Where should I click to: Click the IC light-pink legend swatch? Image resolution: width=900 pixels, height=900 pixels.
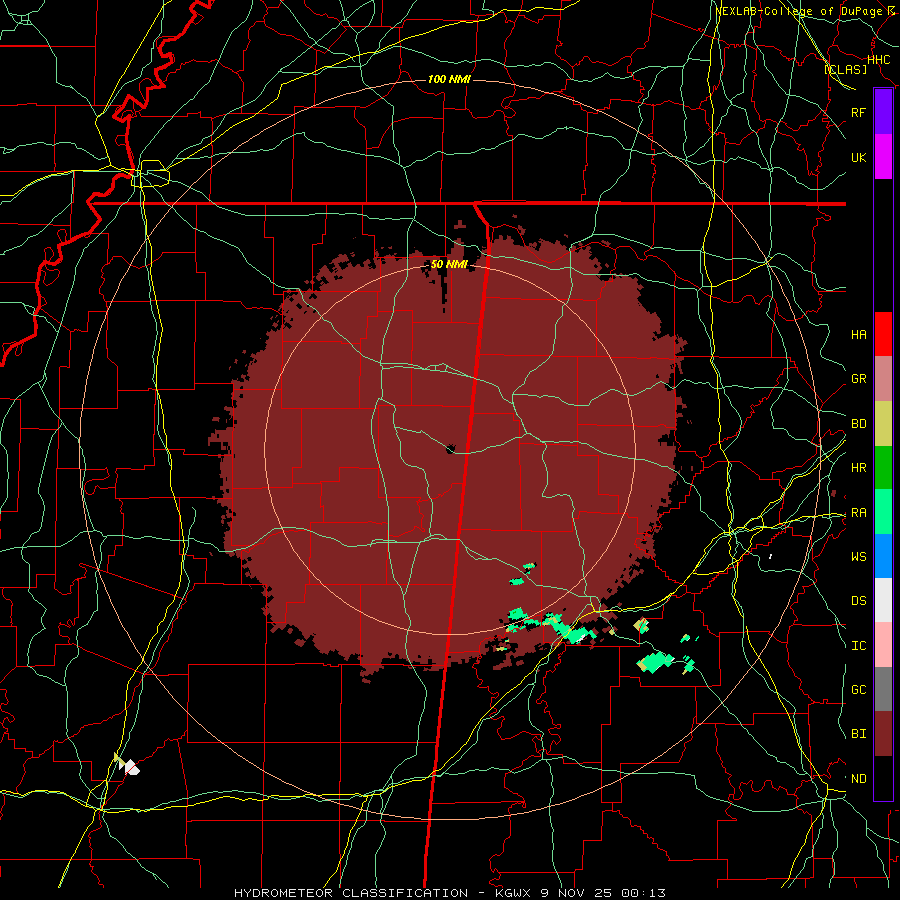pyautogui.click(x=883, y=645)
